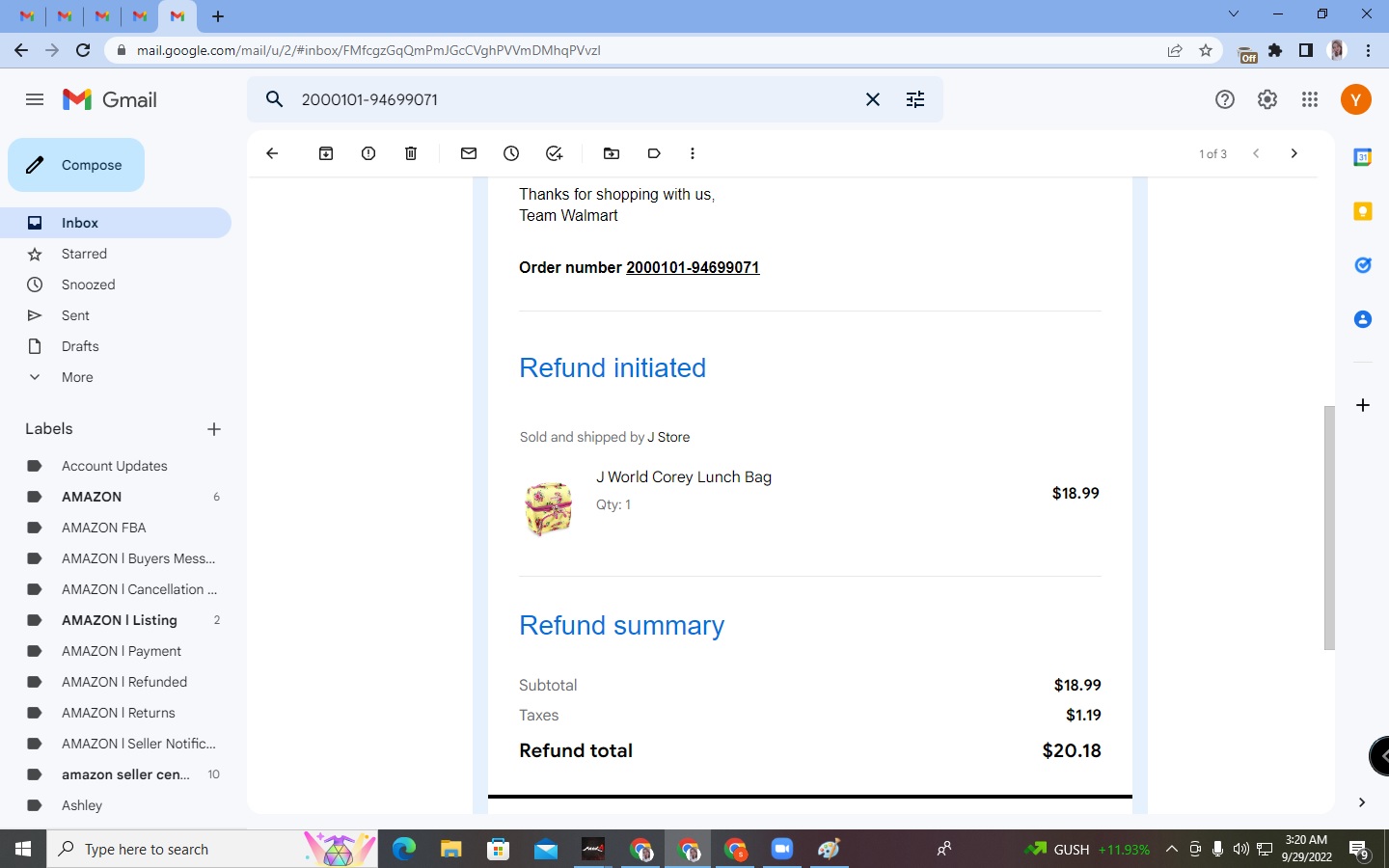Open Chrome tab search dropdown

(1234, 14)
